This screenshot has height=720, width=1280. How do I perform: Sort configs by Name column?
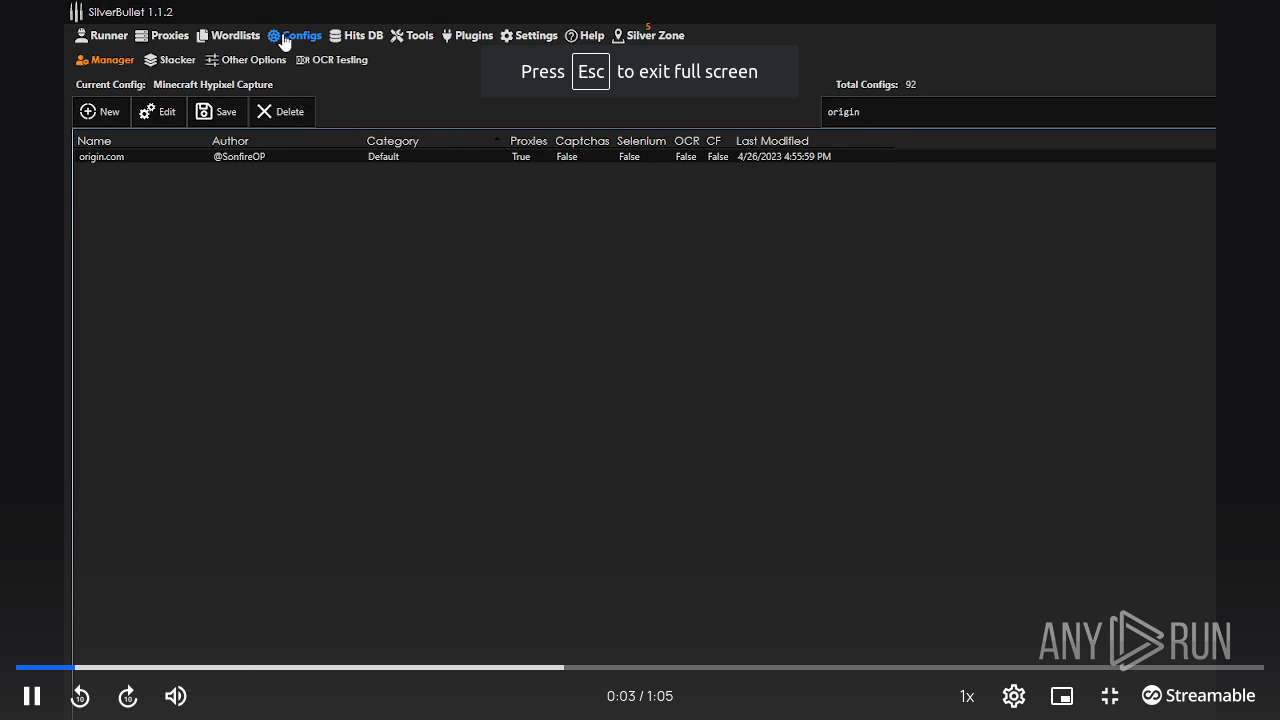[94, 141]
